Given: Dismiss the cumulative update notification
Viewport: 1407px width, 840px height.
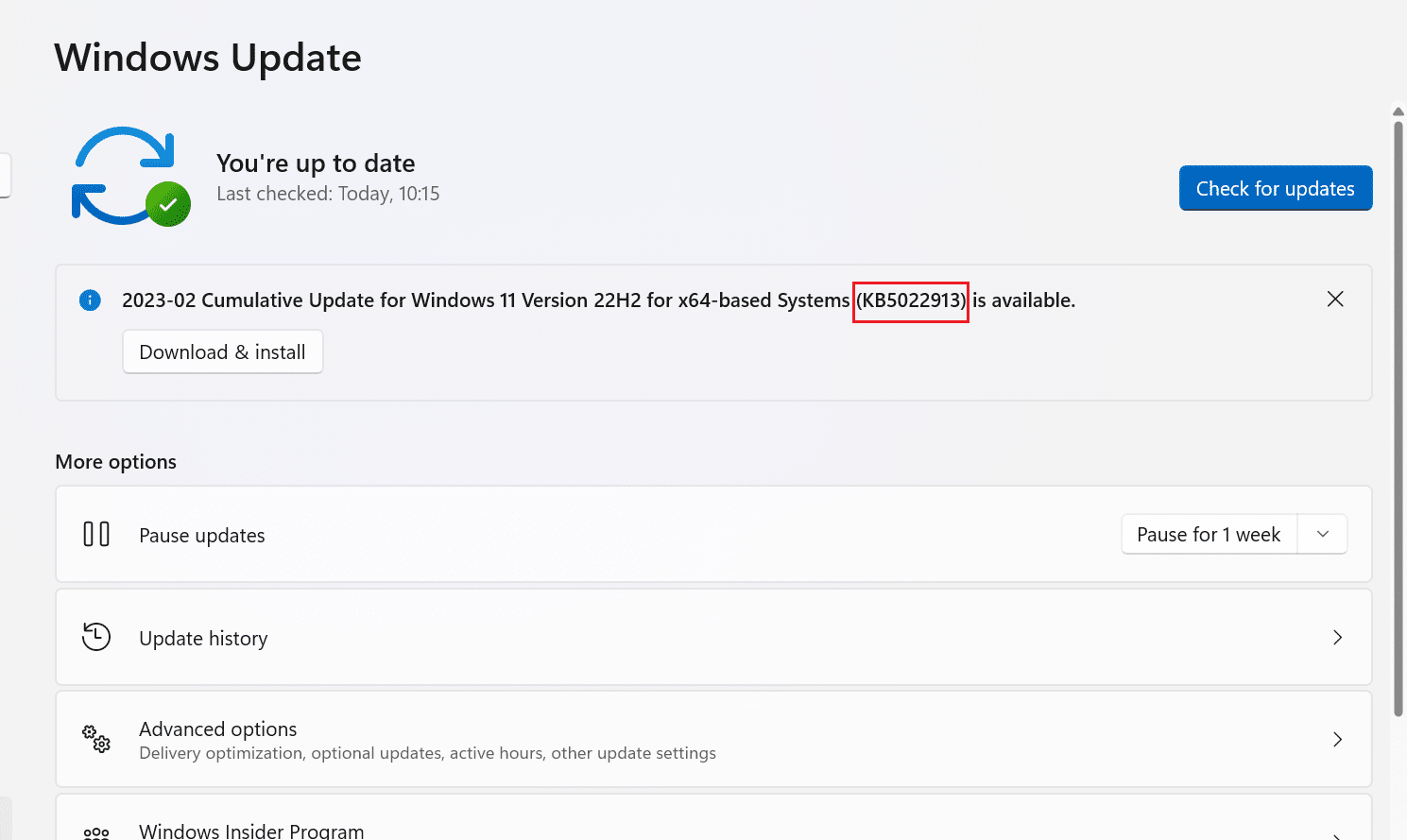Looking at the screenshot, I should (x=1335, y=300).
